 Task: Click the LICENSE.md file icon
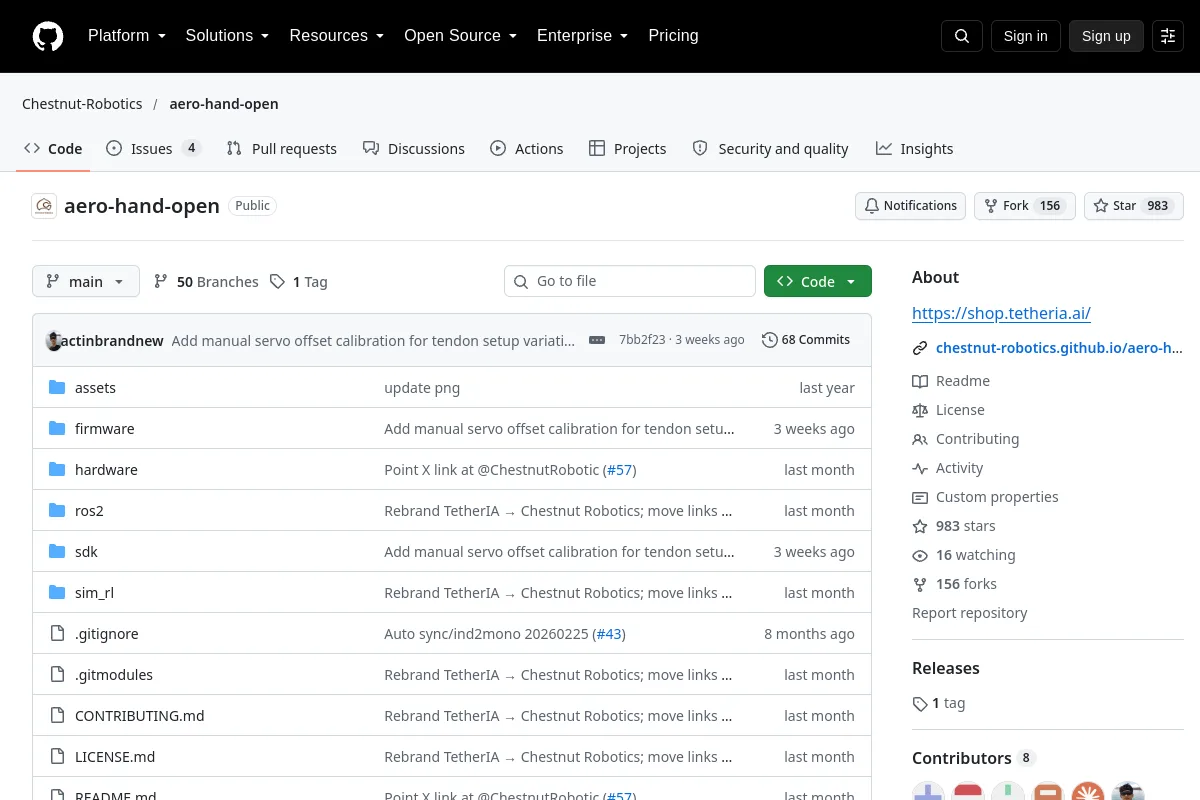(x=57, y=757)
